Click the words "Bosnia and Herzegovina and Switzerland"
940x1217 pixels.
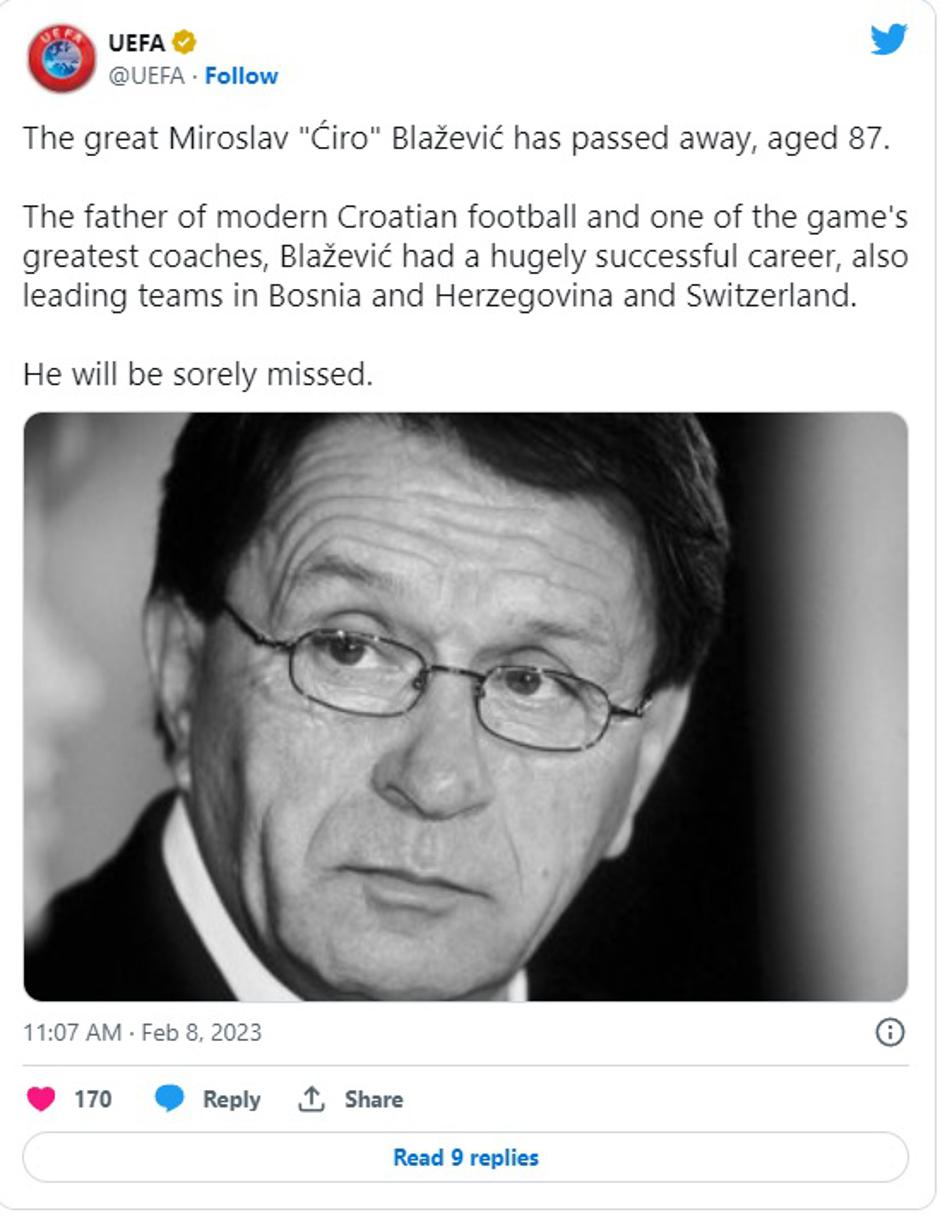click(x=562, y=297)
